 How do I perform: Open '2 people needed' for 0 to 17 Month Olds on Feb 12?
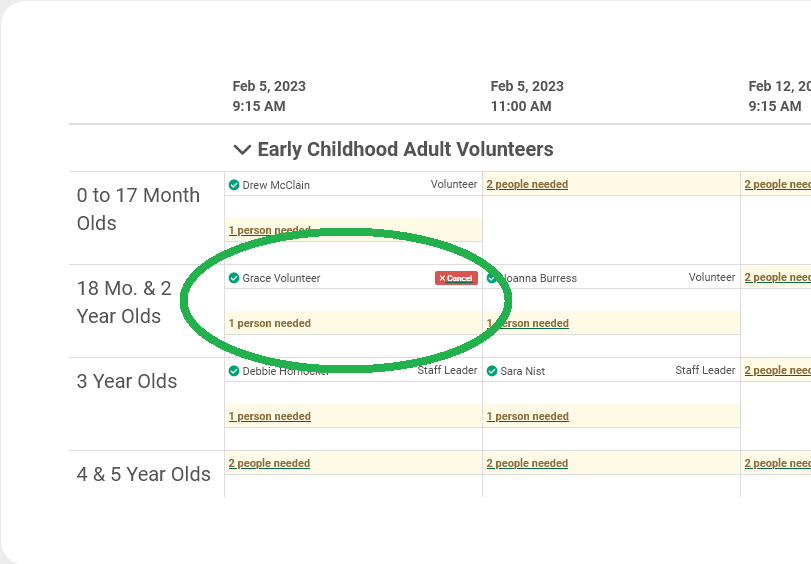pos(777,184)
